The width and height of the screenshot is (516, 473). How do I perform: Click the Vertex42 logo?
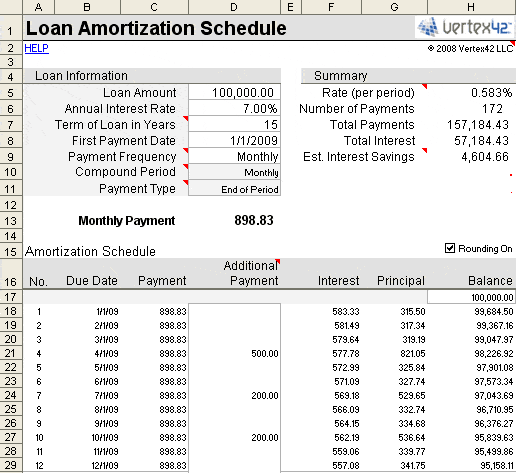(x=465, y=27)
